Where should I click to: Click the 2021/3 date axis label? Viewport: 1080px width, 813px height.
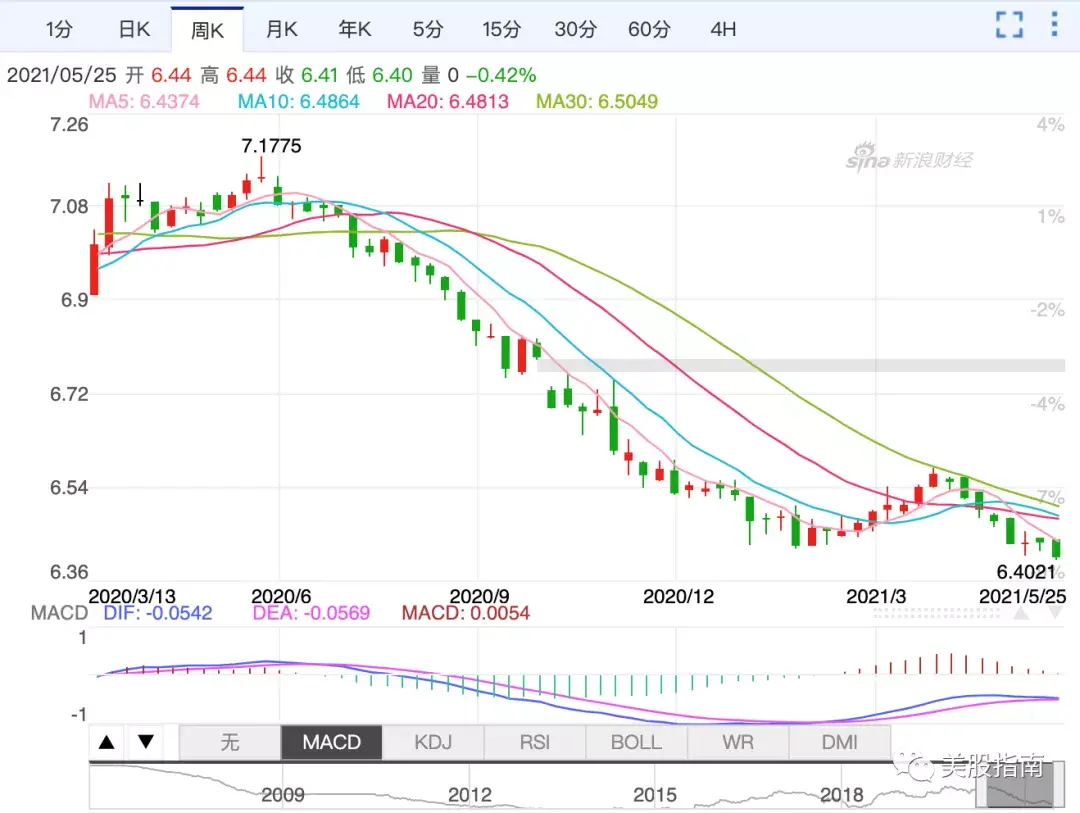coord(876,596)
